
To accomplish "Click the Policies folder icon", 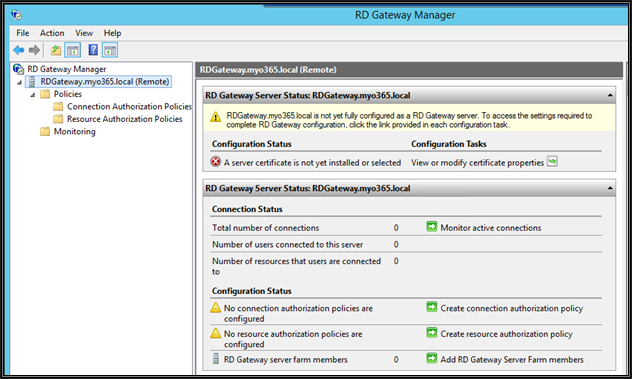I will click(x=45, y=94).
